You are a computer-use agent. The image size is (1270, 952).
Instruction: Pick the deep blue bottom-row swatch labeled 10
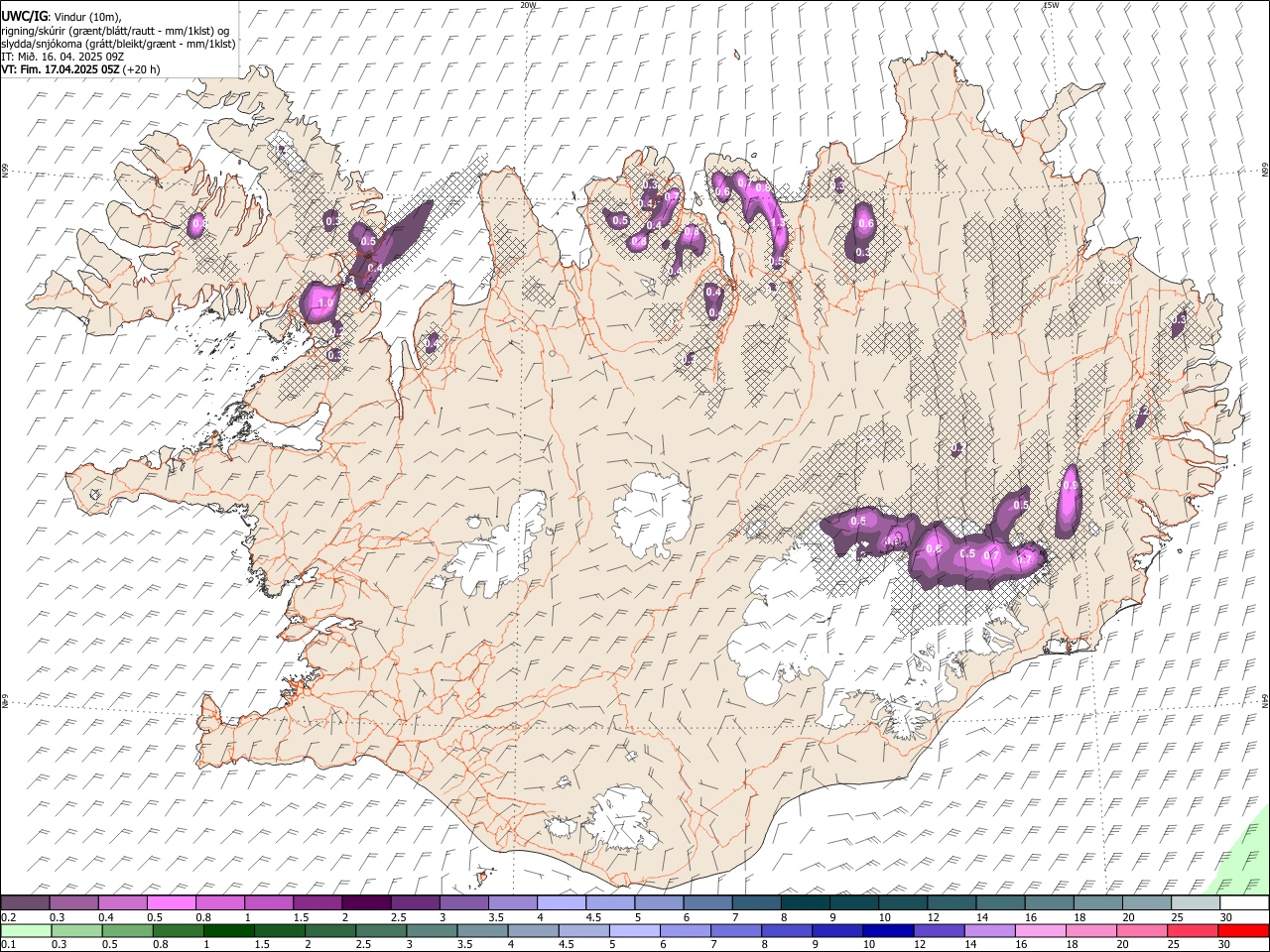tap(886, 931)
